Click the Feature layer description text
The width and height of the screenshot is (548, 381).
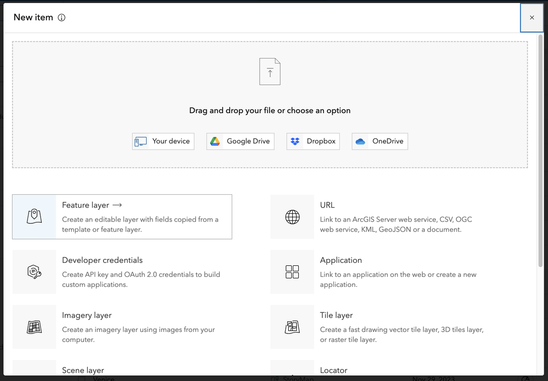140,224
